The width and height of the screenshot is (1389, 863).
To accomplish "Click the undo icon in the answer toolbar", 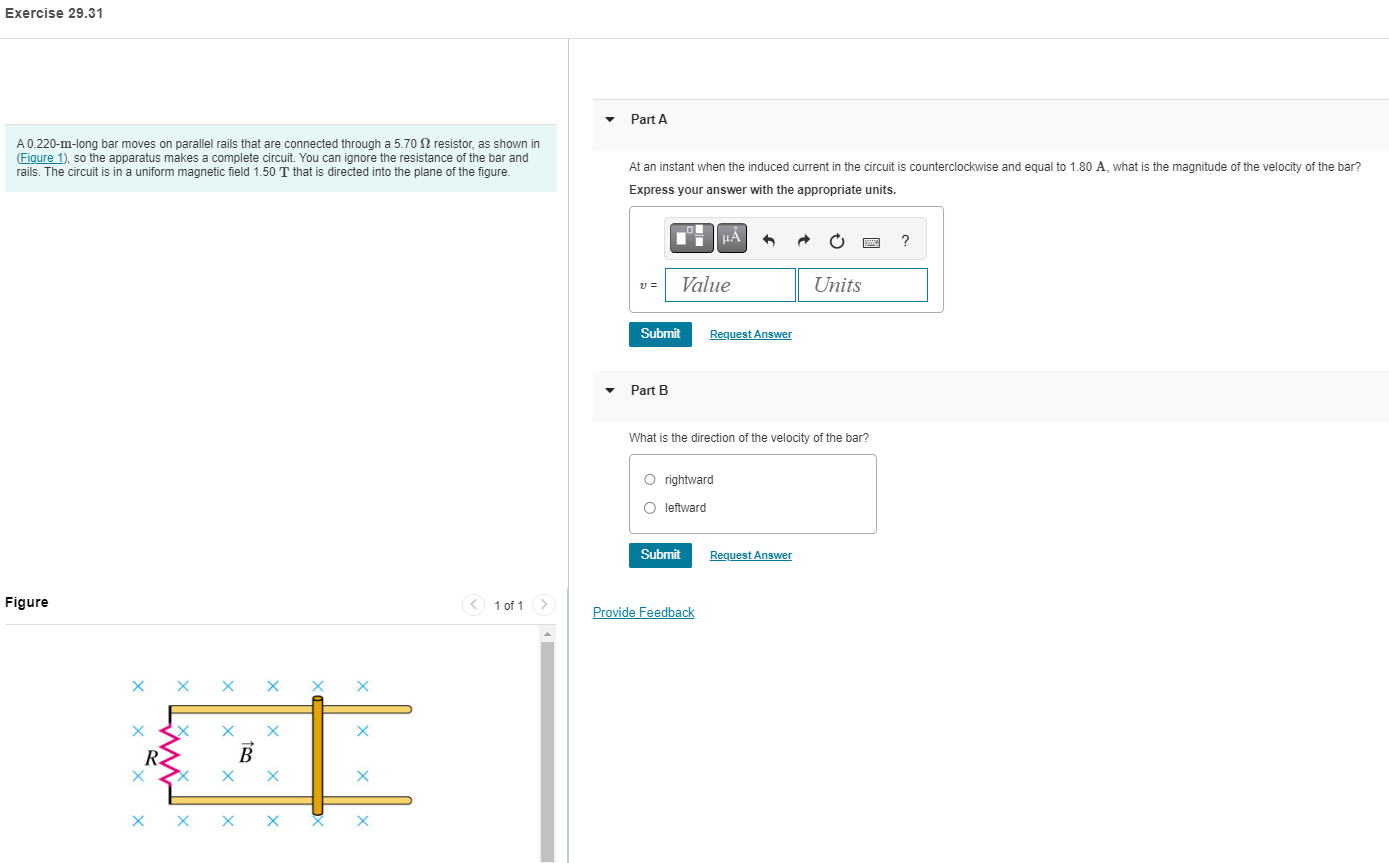I will point(768,239).
